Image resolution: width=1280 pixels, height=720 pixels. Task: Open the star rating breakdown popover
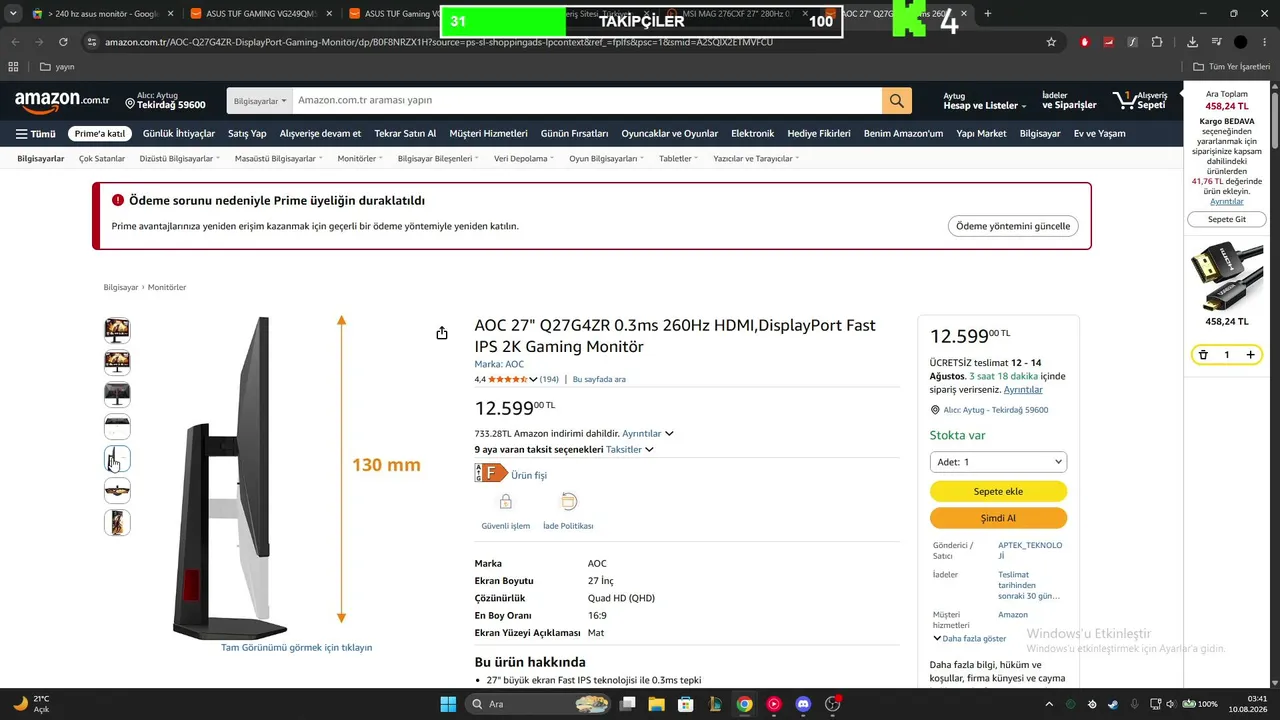pos(511,380)
